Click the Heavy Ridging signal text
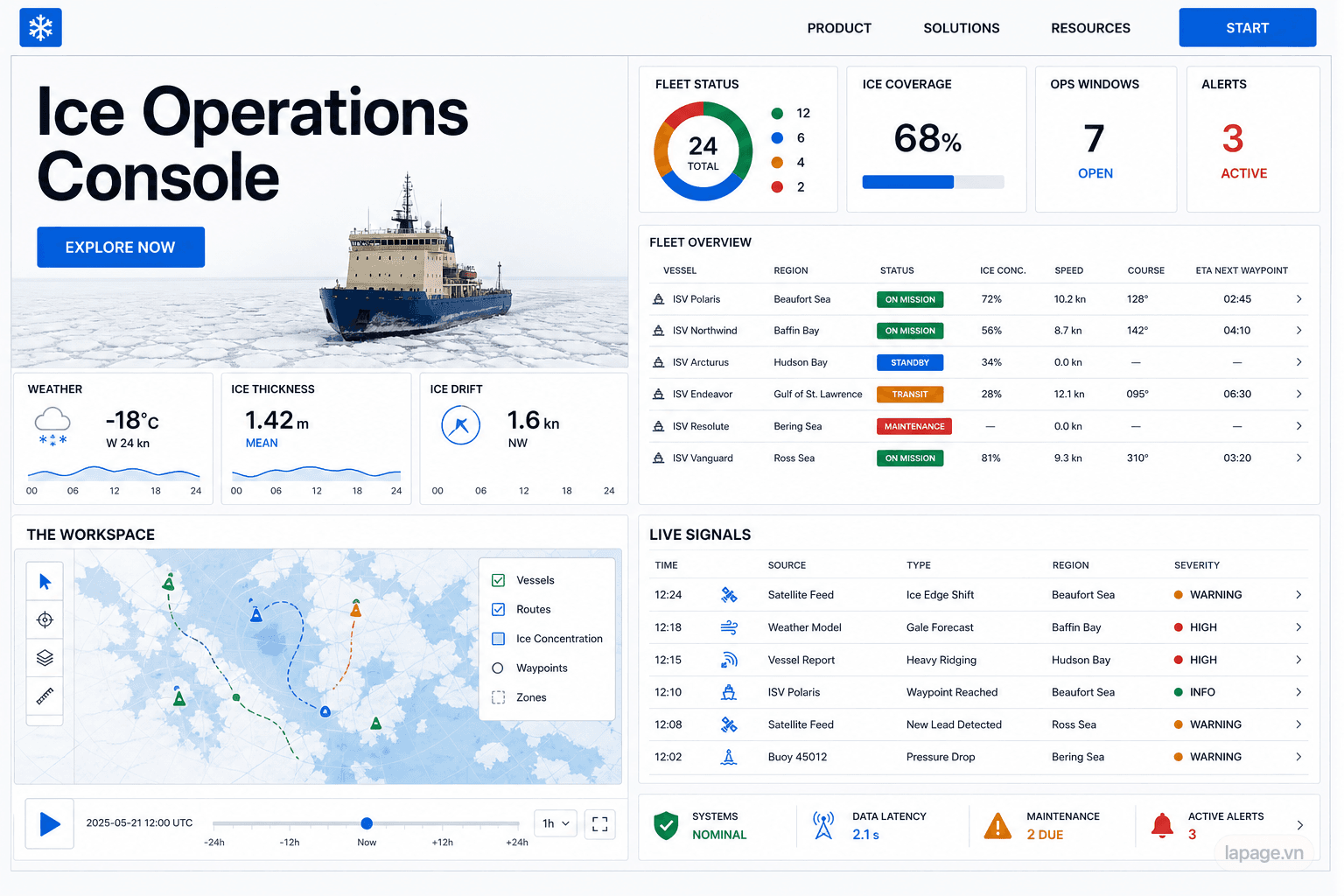Viewport: 1344px width, 896px height. point(941,660)
